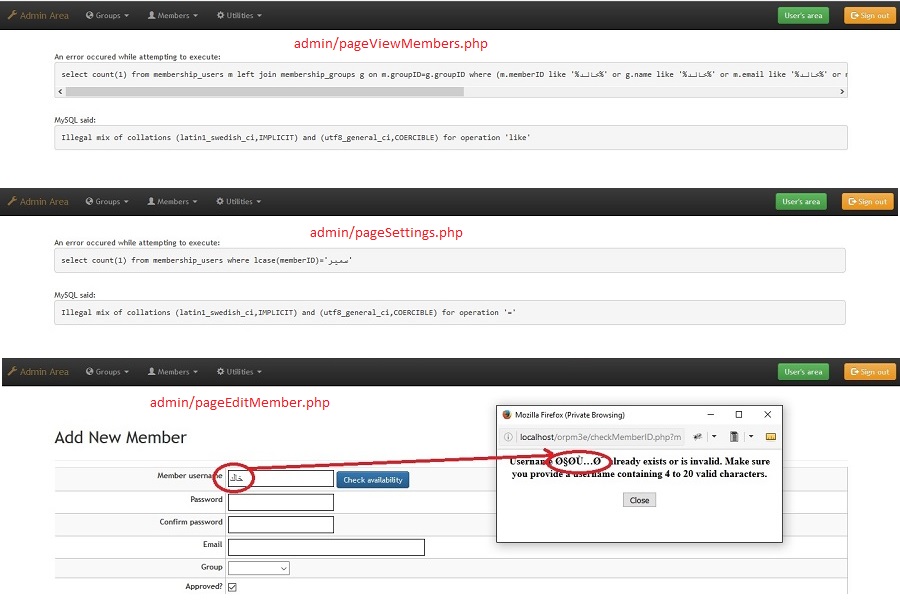Click the yellow ruler icon in Firefox popup toolbar
The image size is (900, 602).
tap(771, 437)
